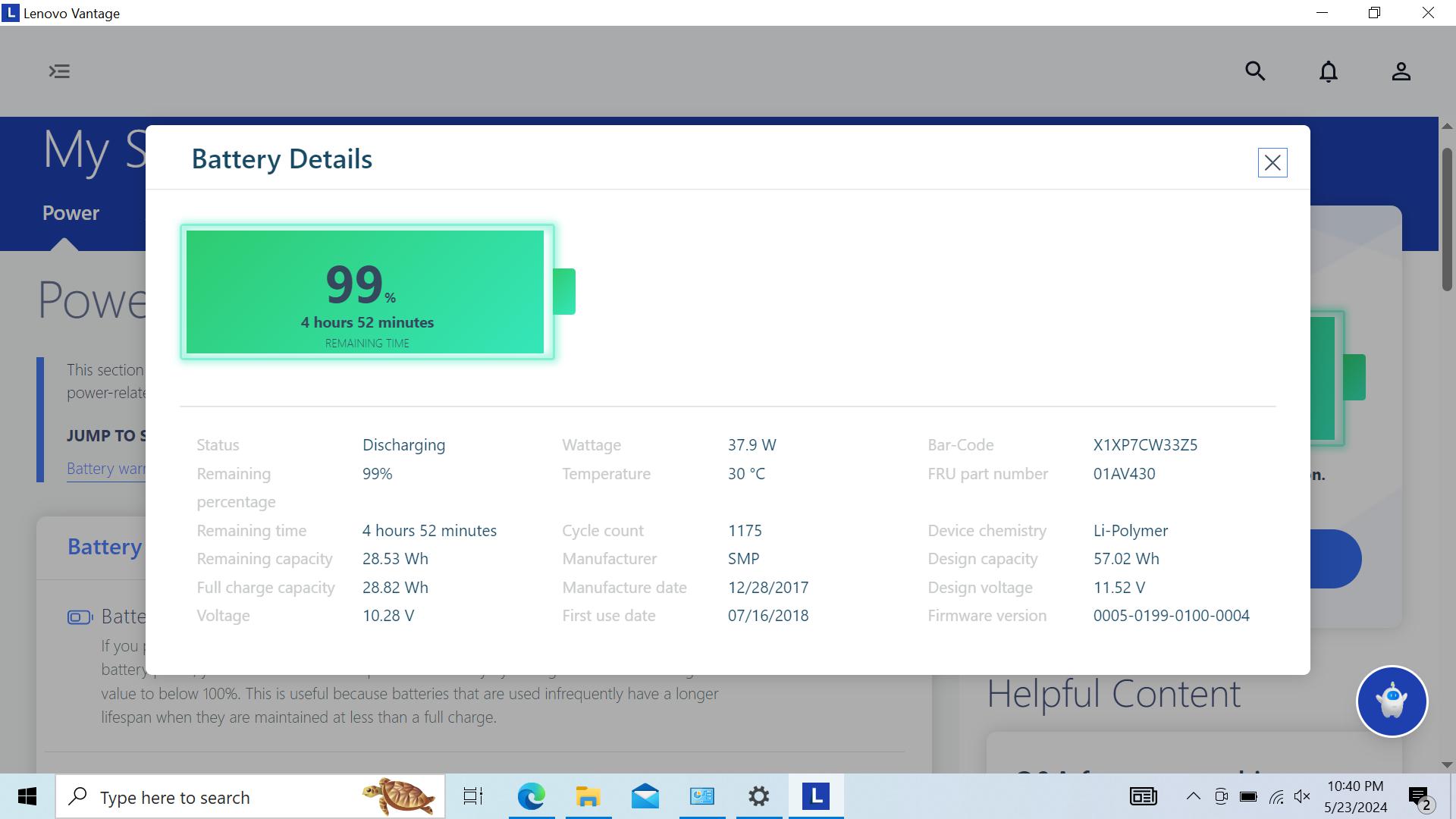Click the page vertical scrollbar
Screen dimensions: 1456x819
pyautogui.click(x=1446, y=220)
